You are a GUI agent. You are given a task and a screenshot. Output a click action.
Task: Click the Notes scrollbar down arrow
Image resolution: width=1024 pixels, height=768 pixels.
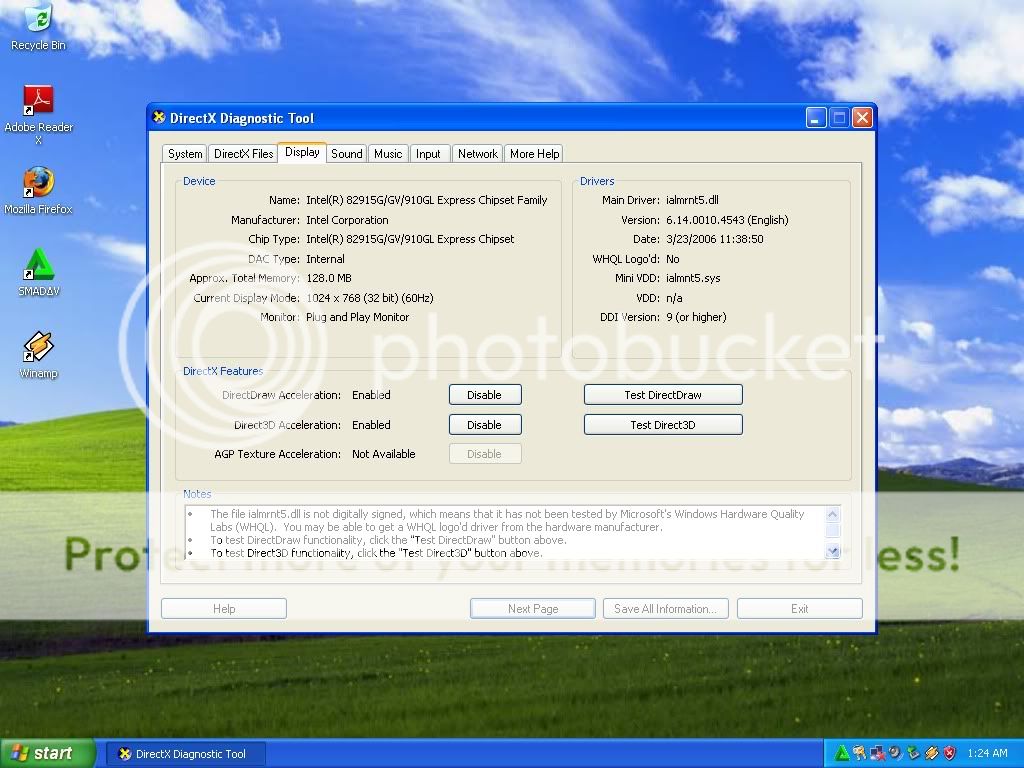pyautogui.click(x=832, y=552)
